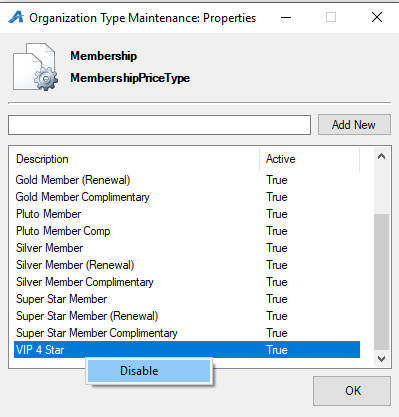Close the Properties window
Viewport: 399px width, 417px height.
click(377, 17)
